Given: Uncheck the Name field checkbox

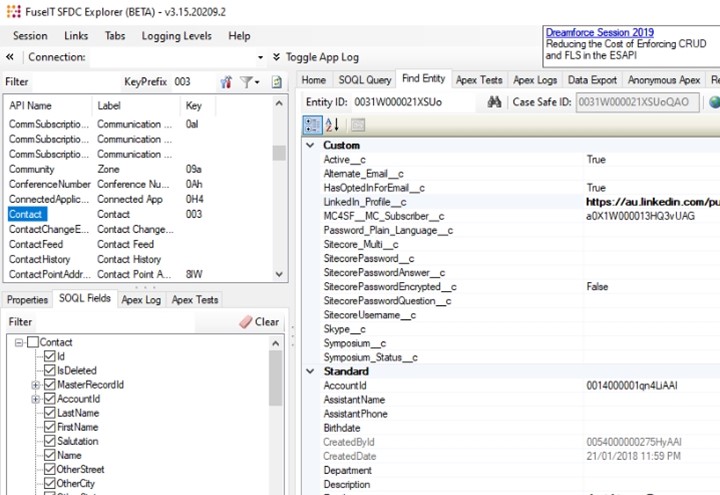Looking at the screenshot, I should 50,456.
